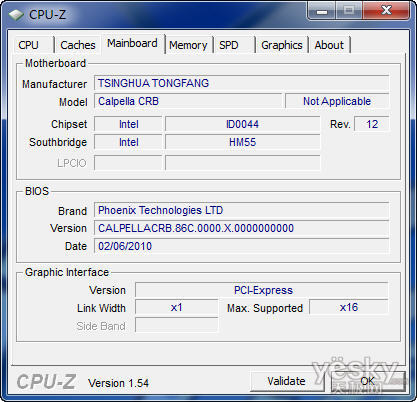The height and width of the screenshot is (402, 417).
Task: Click the Southbridge HM55 field
Action: point(242,142)
